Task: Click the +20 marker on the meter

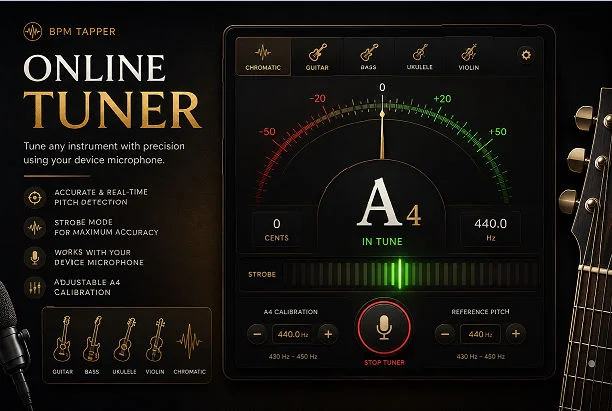Action: (x=442, y=98)
